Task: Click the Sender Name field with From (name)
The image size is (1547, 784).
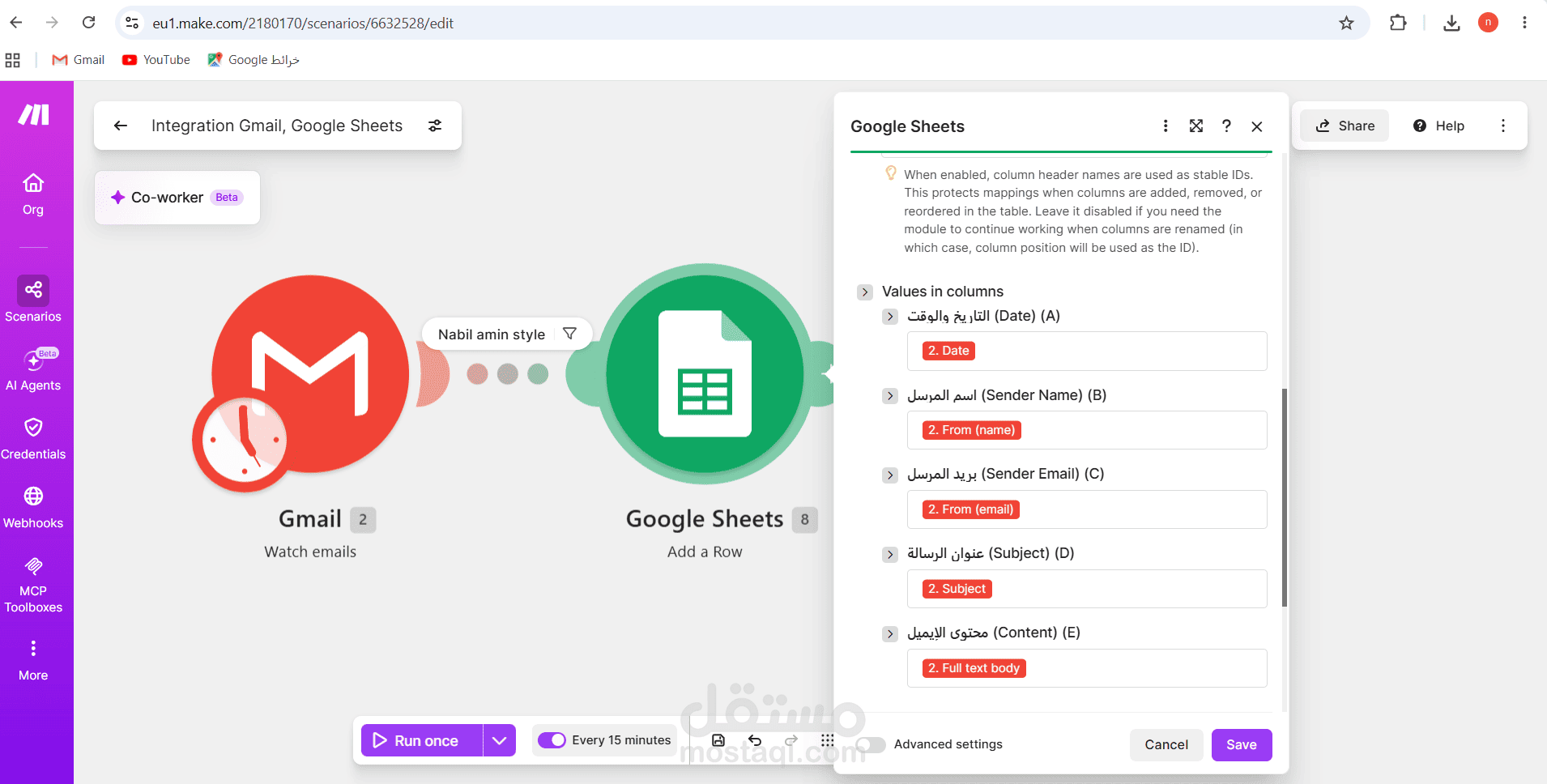Action: (x=1087, y=430)
